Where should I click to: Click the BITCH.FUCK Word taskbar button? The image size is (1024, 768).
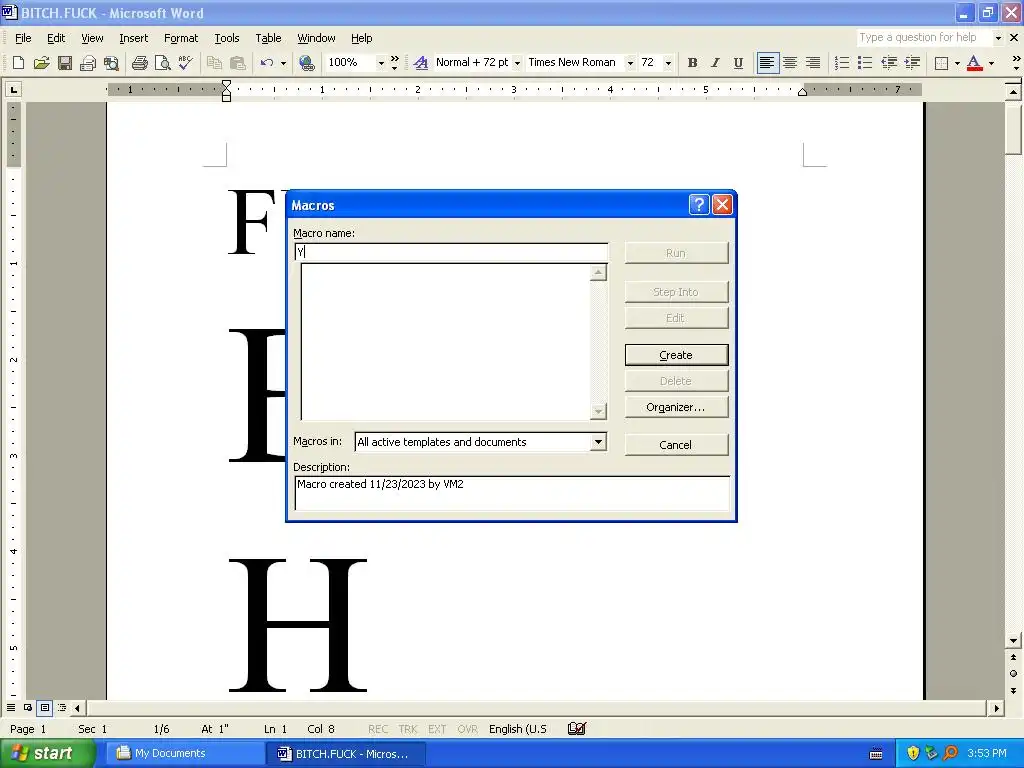pos(345,753)
